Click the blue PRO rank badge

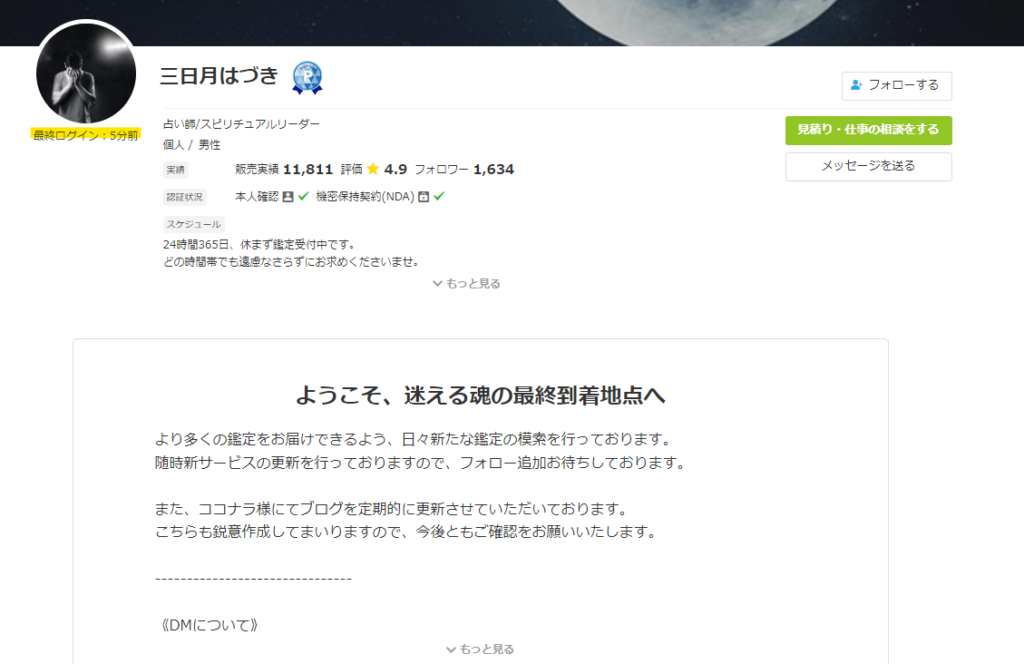[307, 78]
